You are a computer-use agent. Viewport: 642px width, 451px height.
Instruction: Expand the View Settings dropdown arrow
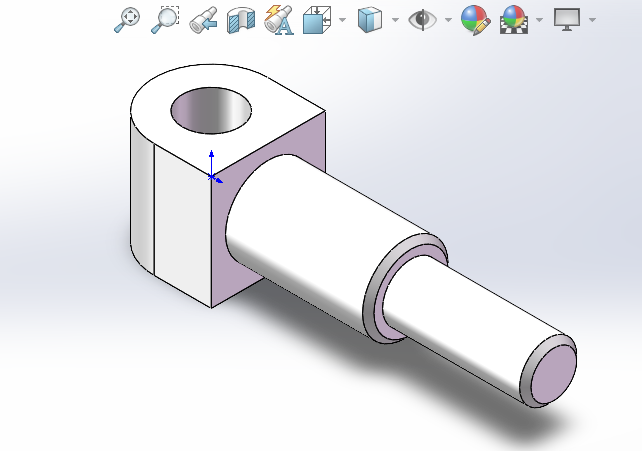pos(592,20)
